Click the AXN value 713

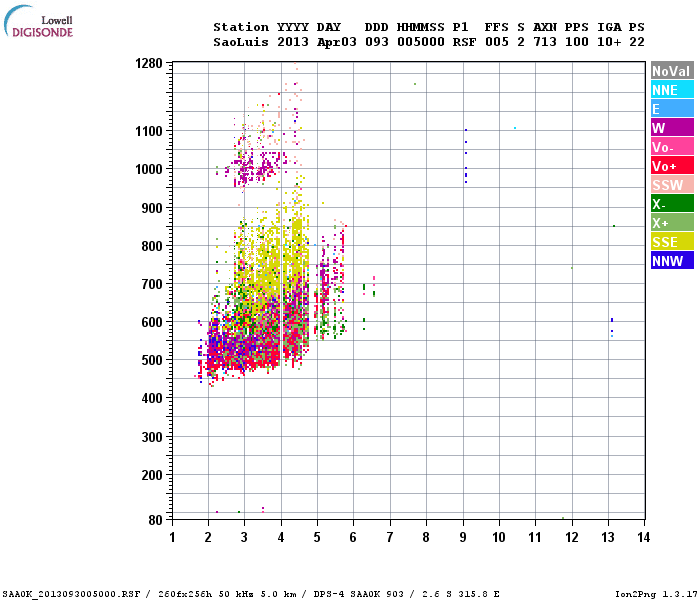tap(545, 42)
